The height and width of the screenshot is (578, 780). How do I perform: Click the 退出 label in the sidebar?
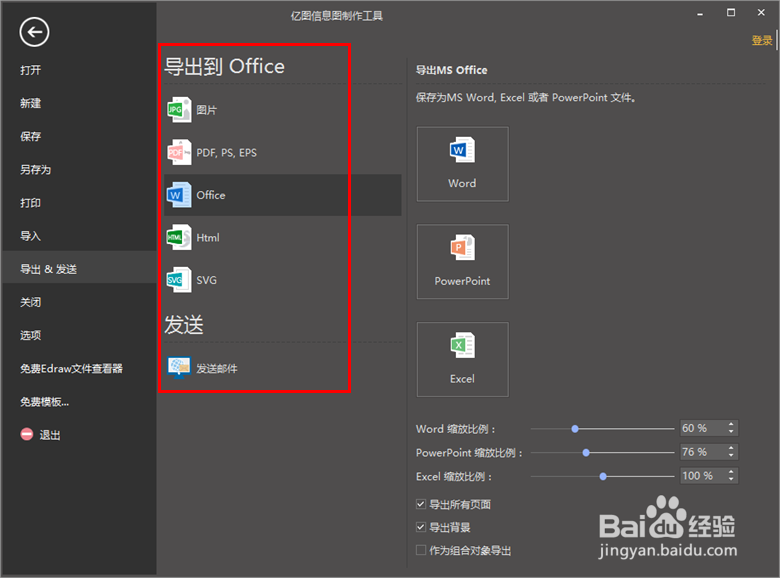50,435
